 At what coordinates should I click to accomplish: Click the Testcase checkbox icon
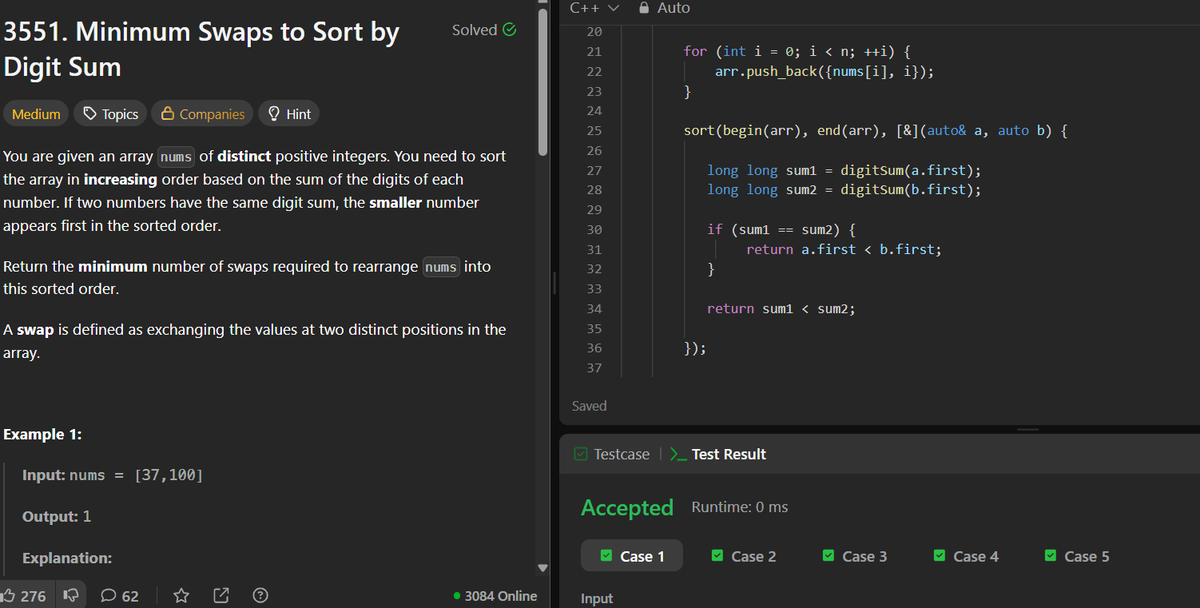[x=581, y=454]
